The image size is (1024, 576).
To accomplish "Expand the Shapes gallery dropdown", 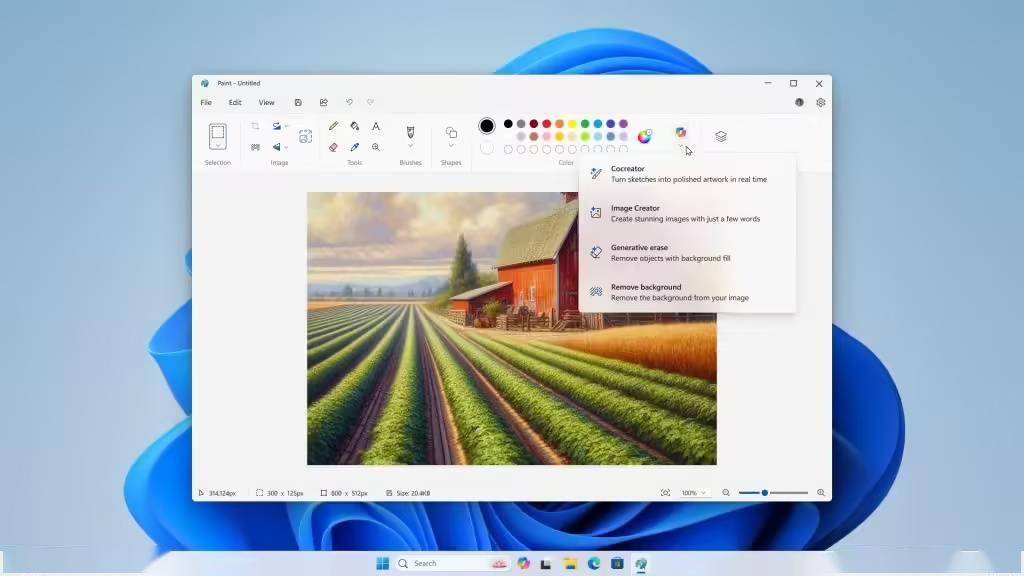I will [x=451, y=145].
